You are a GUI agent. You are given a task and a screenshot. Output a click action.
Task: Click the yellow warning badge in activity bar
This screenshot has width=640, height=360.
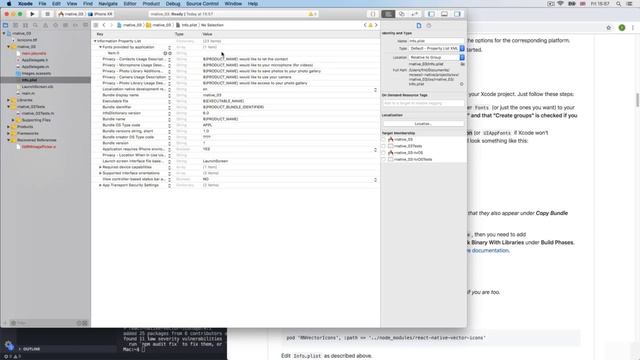(x=312, y=14)
